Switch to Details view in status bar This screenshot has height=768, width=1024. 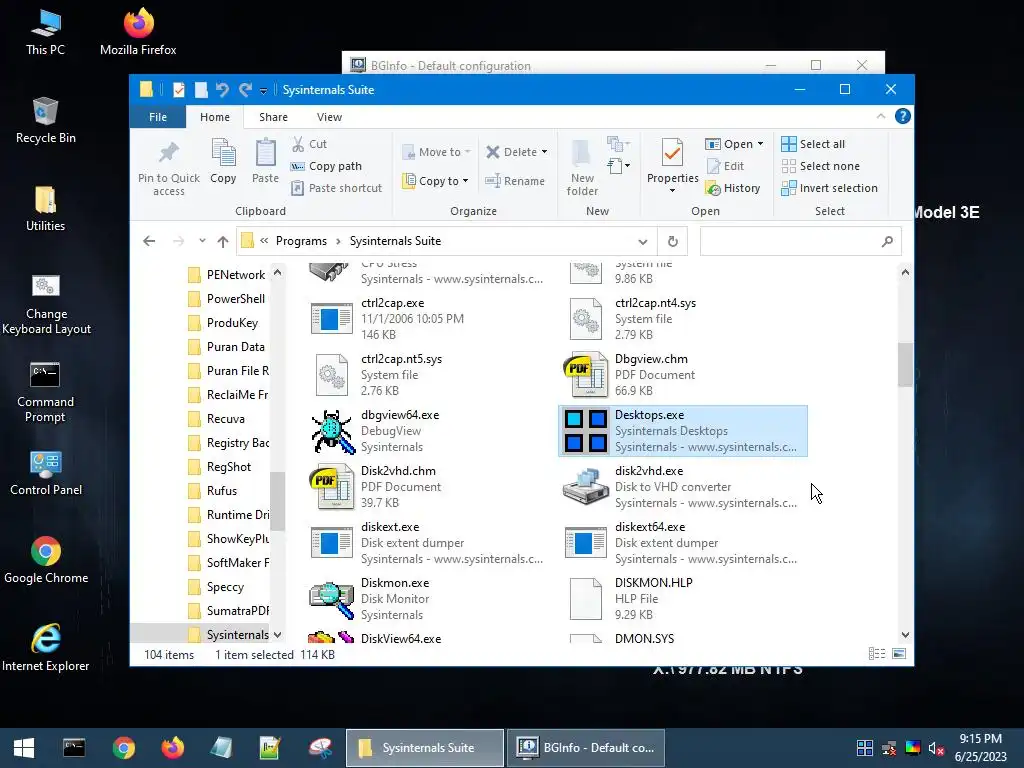(876, 654)
